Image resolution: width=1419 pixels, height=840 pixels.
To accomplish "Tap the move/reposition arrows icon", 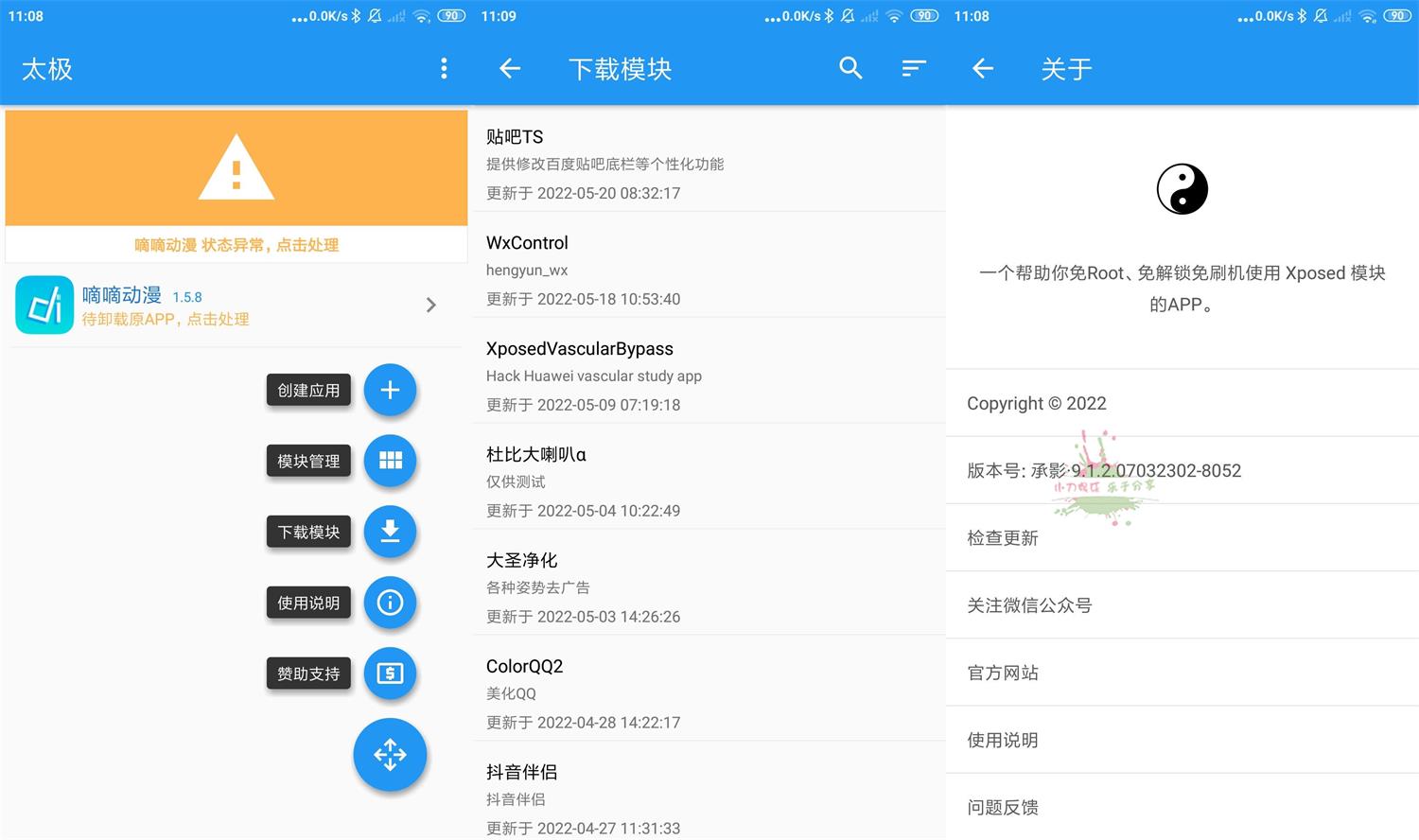I will click(390, 754).
